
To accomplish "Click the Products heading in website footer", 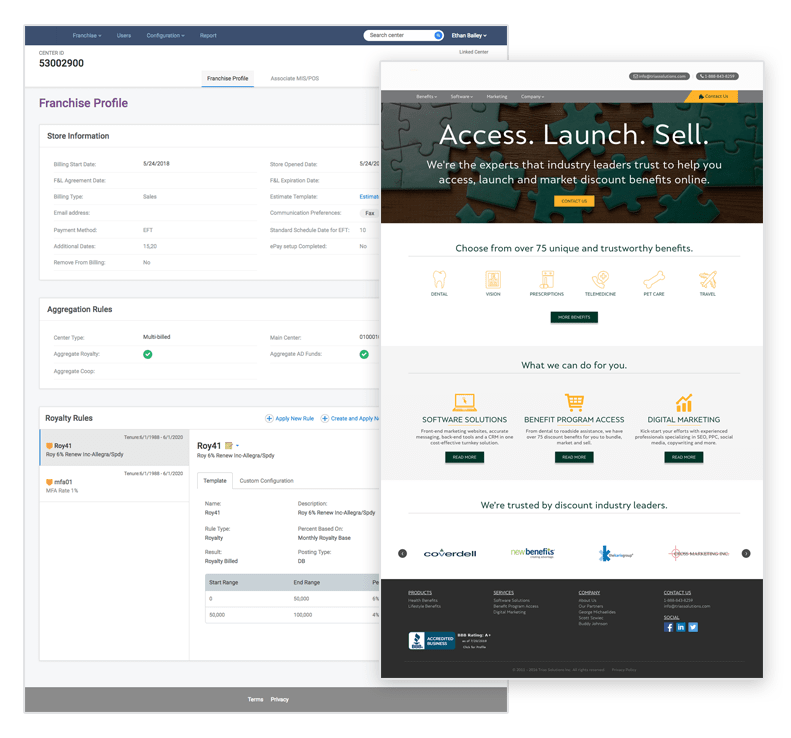I will tap(420, 593).
